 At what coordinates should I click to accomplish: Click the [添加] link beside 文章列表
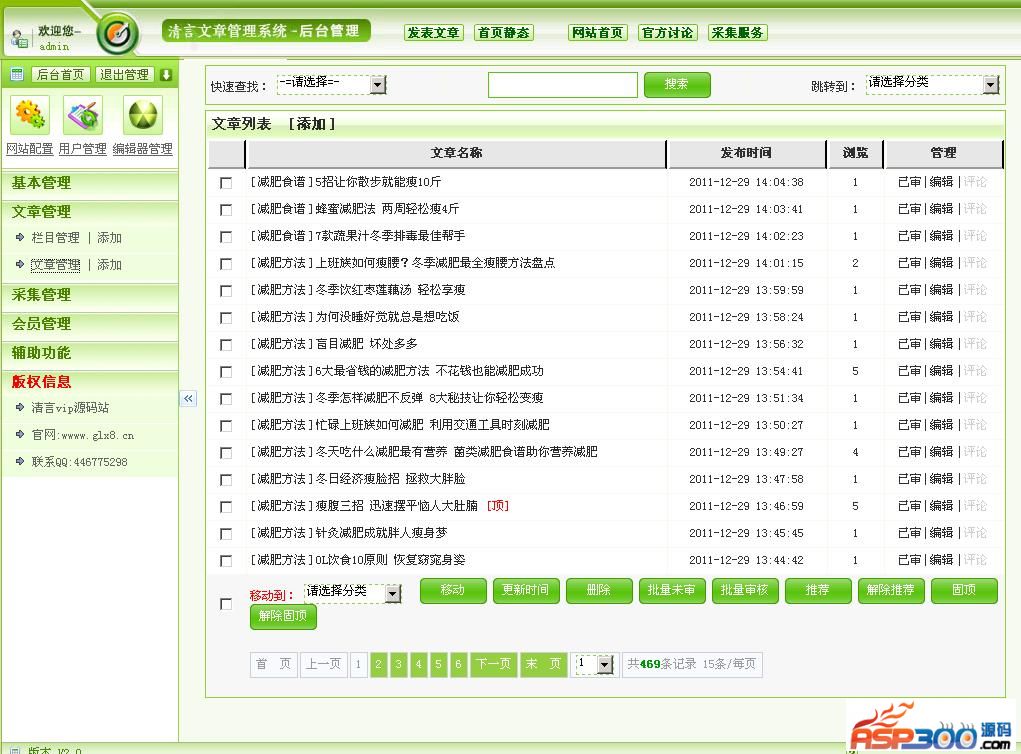[311, 124]
